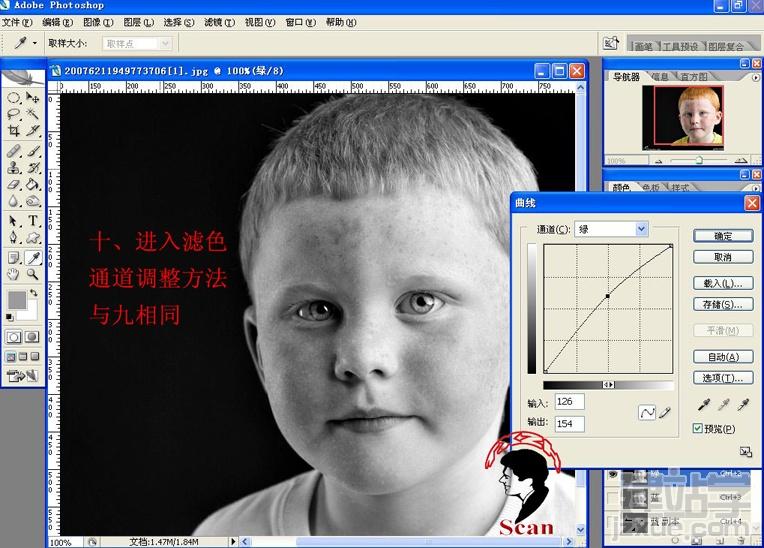Open the View menu
Image resolution: width=764 pixels, height=548 pixels.
[260, 22]
